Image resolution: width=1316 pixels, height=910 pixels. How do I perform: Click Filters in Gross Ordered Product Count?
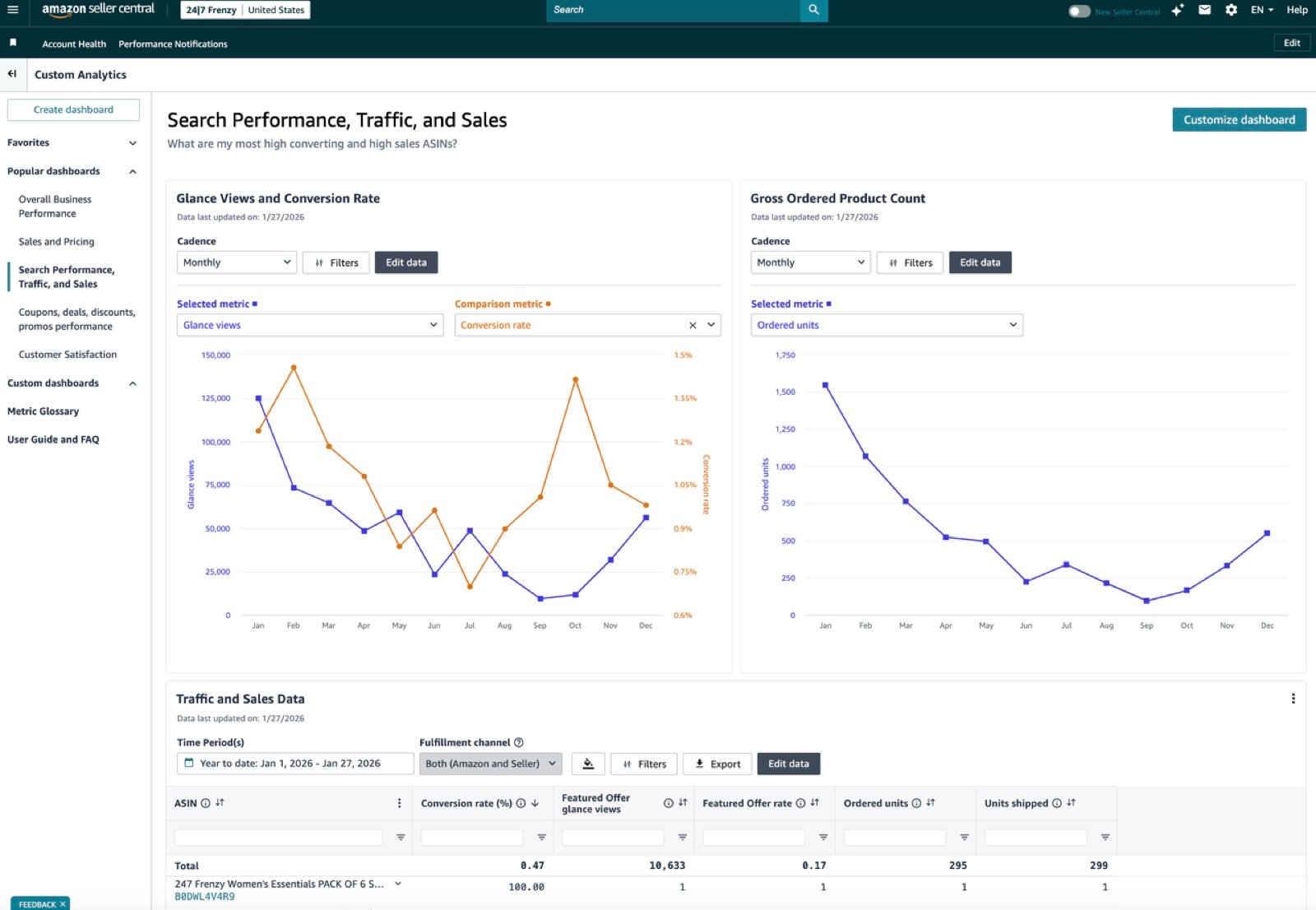910,262
